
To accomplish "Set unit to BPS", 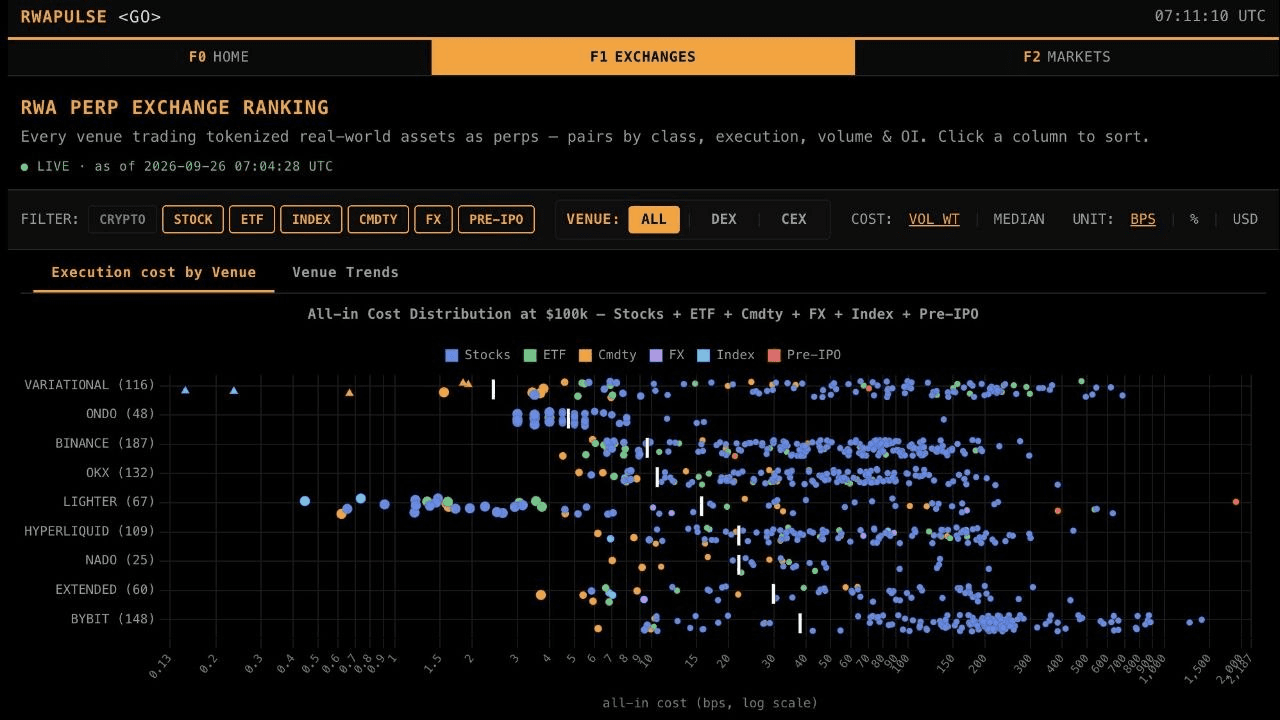I will tap(1143, 219).
